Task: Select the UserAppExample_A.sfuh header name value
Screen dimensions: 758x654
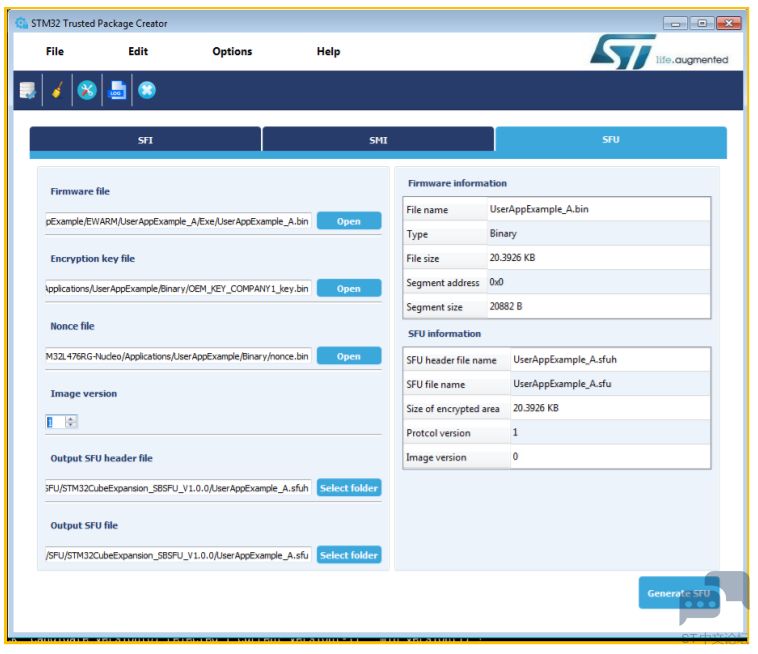Action: [565, 360]
